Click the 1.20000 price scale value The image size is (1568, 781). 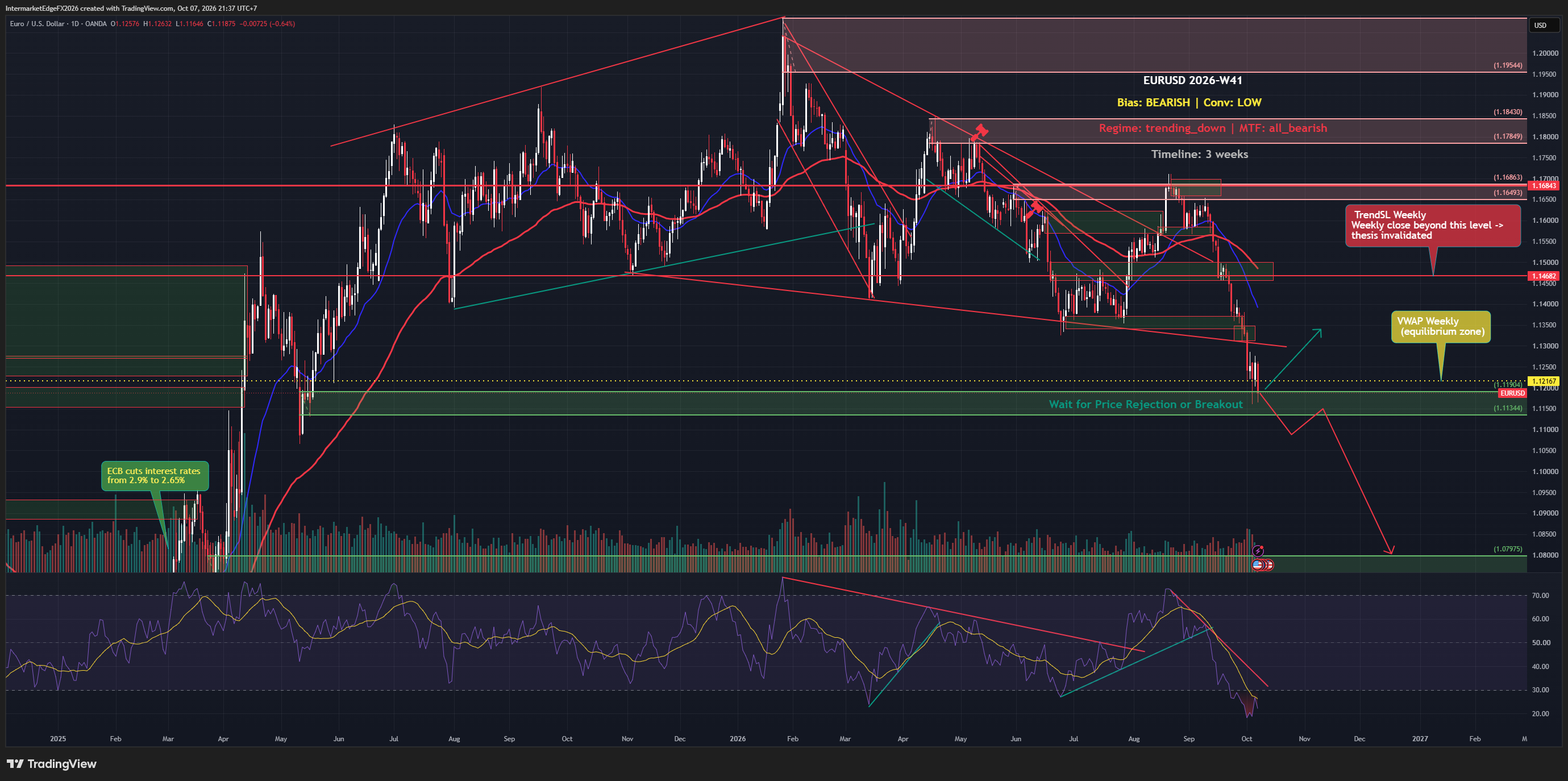[x=1545, y=53]
